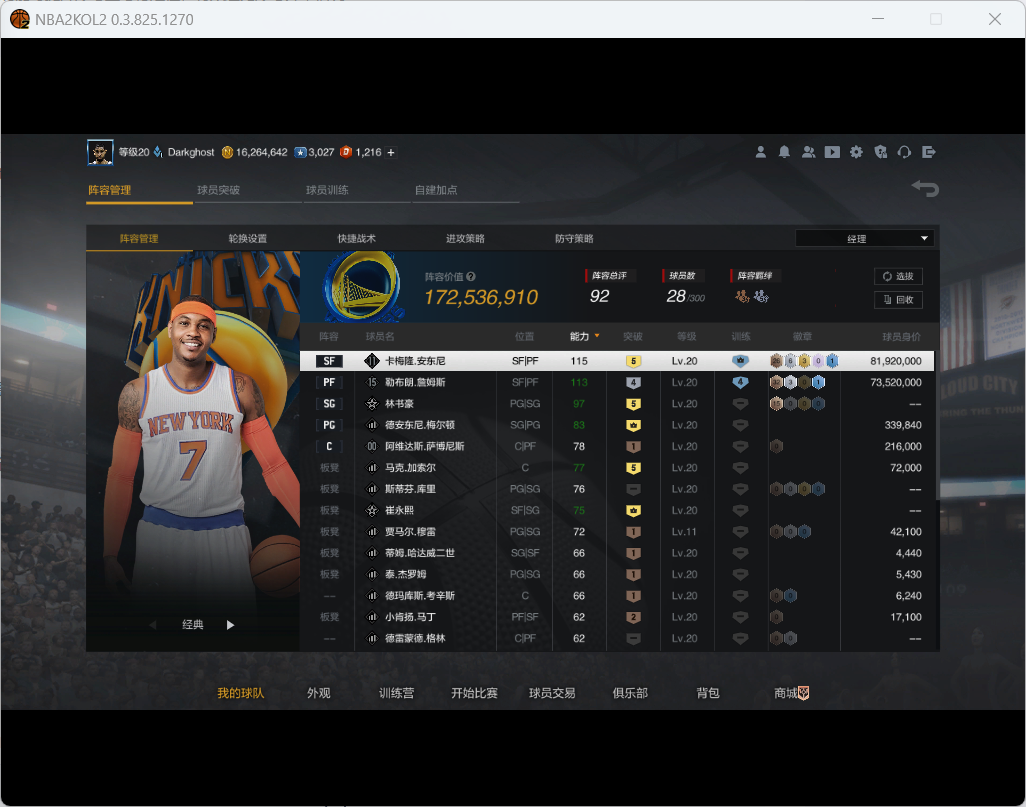Click the next card style arrow beside 经典
The image size is (1026, 807).
pos(230,625)
